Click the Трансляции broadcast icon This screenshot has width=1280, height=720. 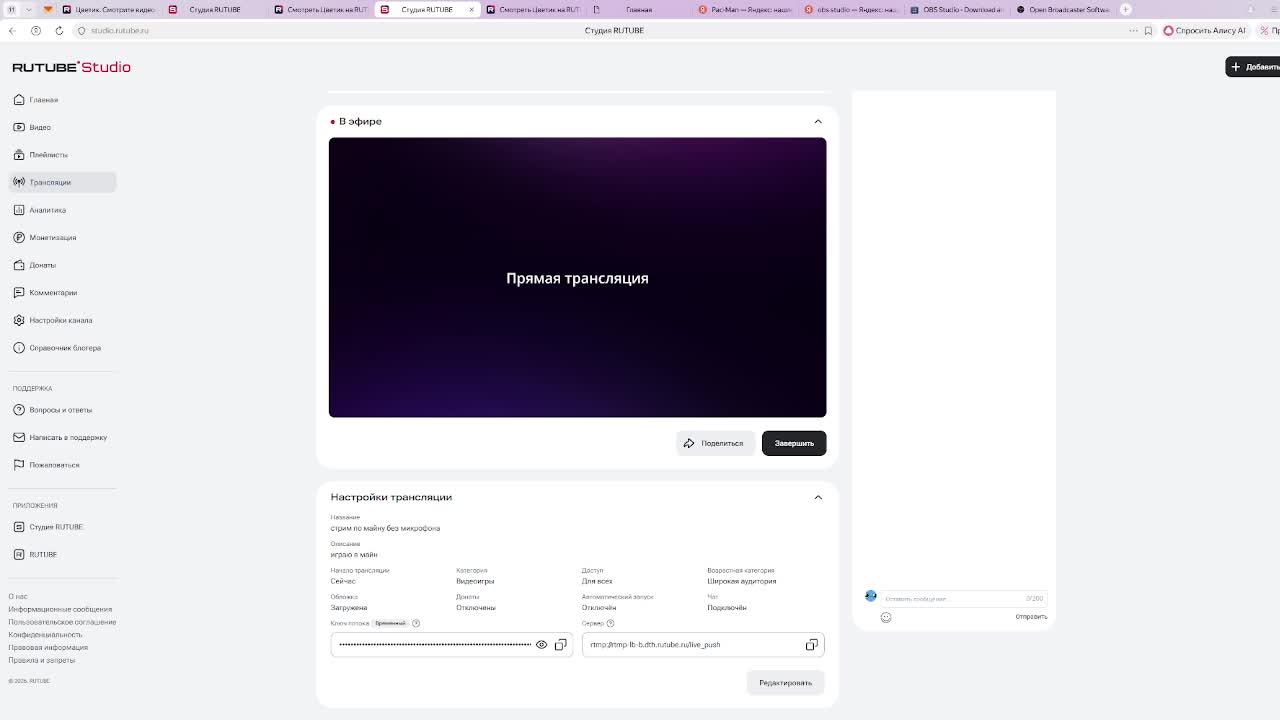[x=19, y=182]
